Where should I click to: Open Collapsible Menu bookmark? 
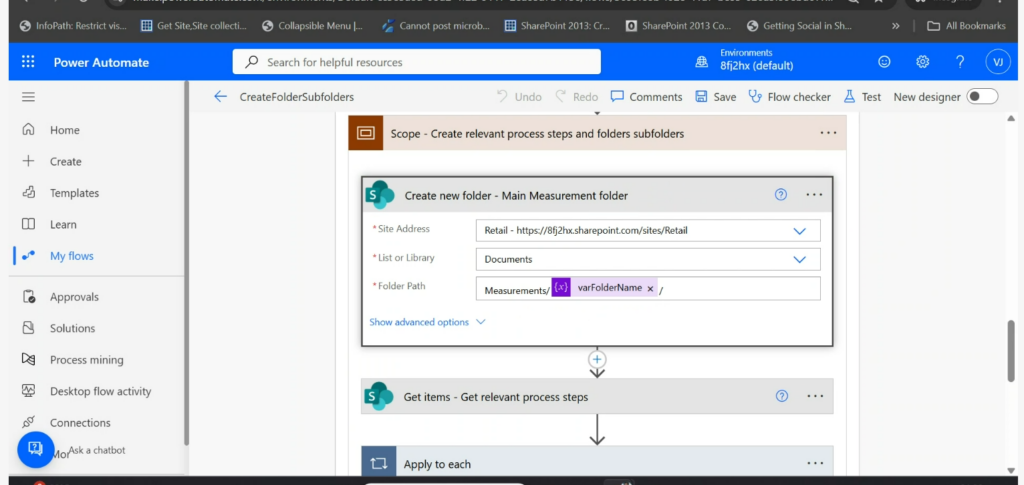point(313,26)
